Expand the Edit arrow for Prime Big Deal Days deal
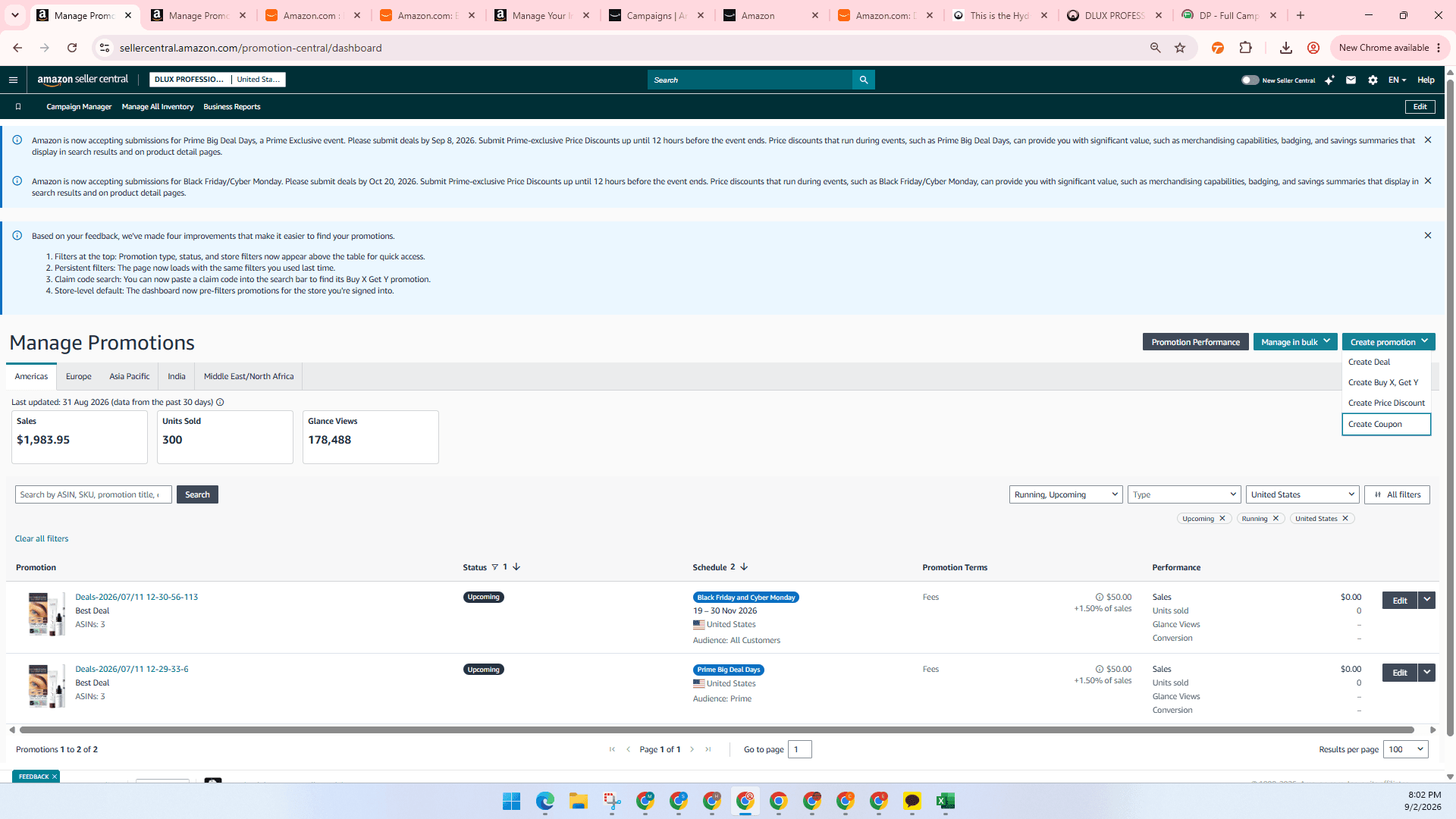 1427,673
